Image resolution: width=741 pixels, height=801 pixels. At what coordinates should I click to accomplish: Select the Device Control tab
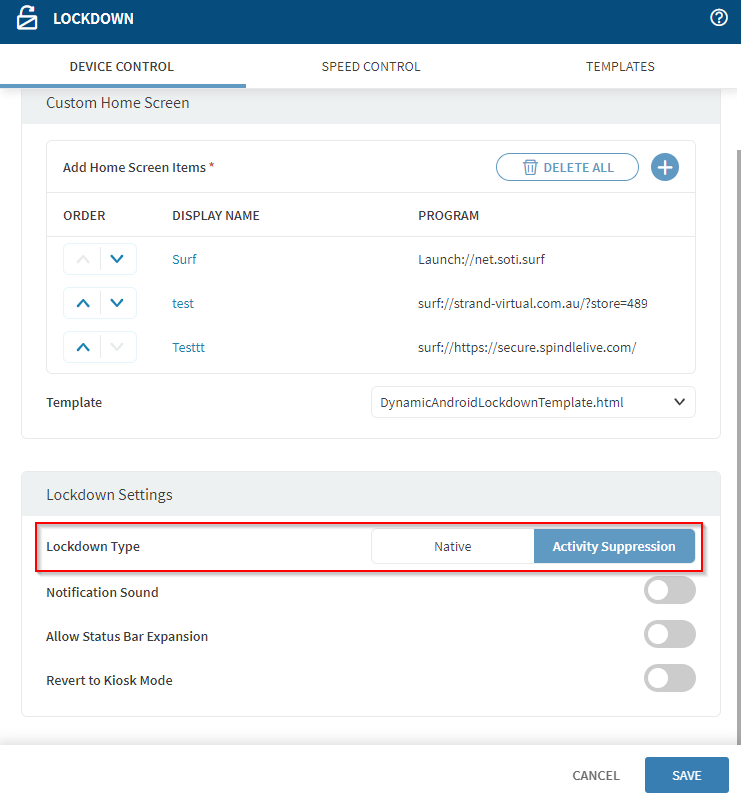(121, 67)
